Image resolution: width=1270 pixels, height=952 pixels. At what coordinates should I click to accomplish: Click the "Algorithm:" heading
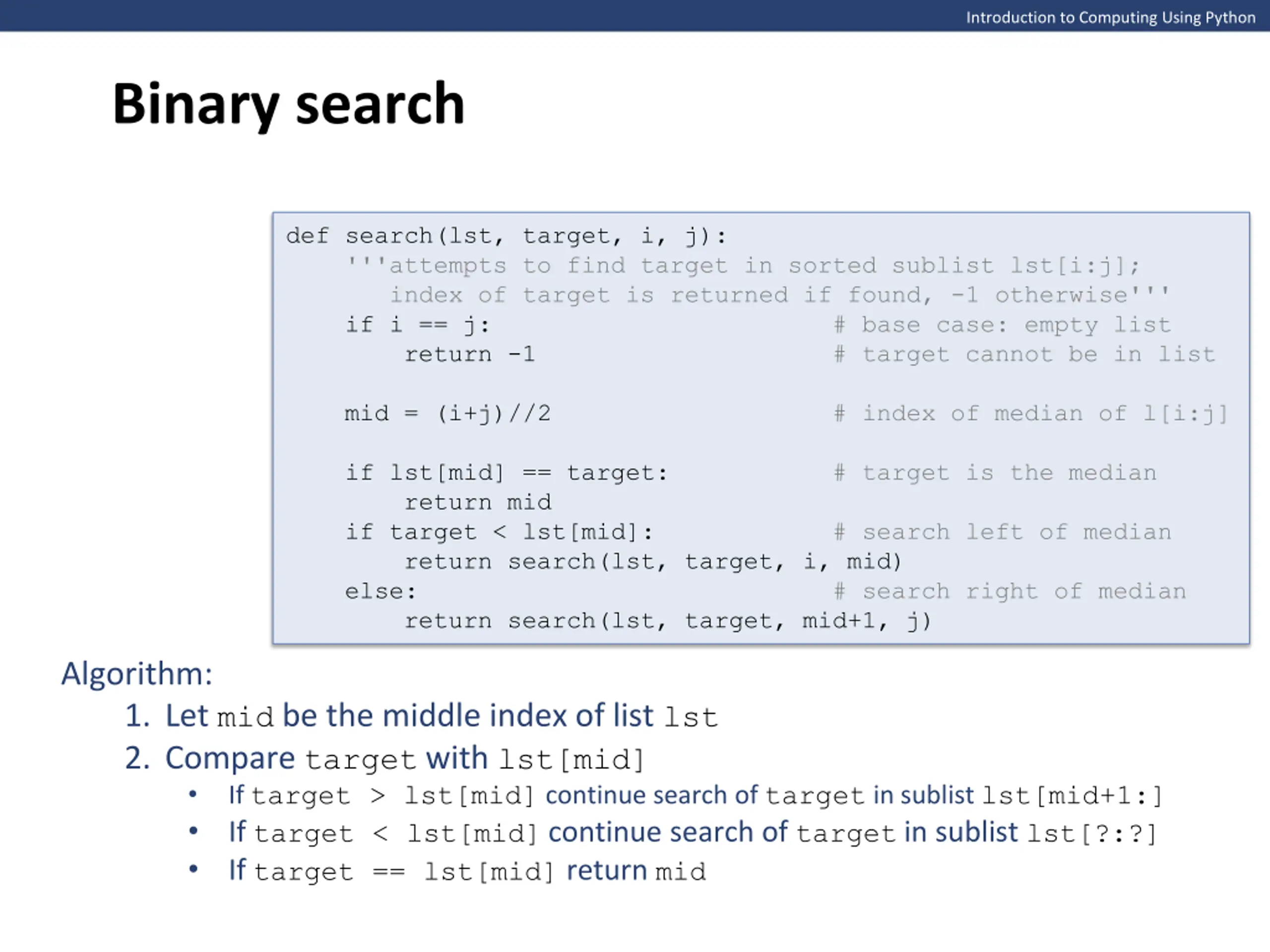[x=136, y=674]
